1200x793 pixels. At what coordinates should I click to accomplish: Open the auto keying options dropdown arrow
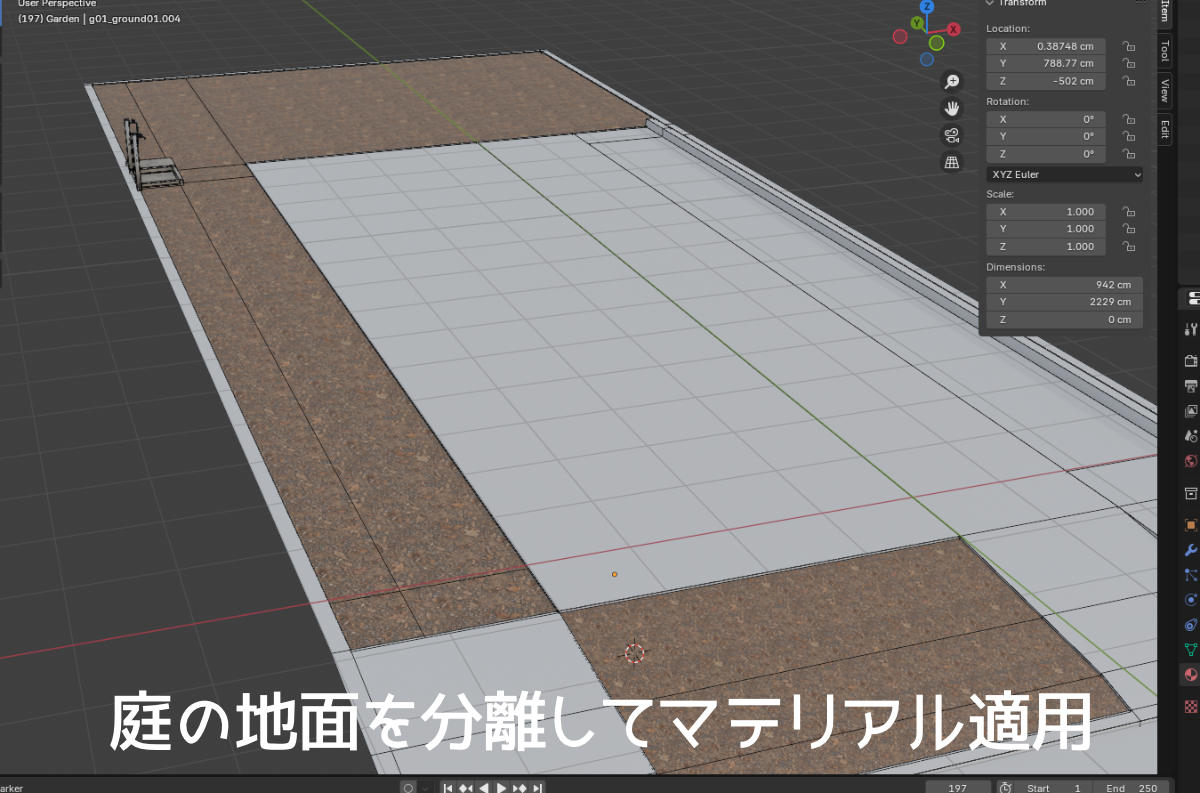tap(427, 787)
